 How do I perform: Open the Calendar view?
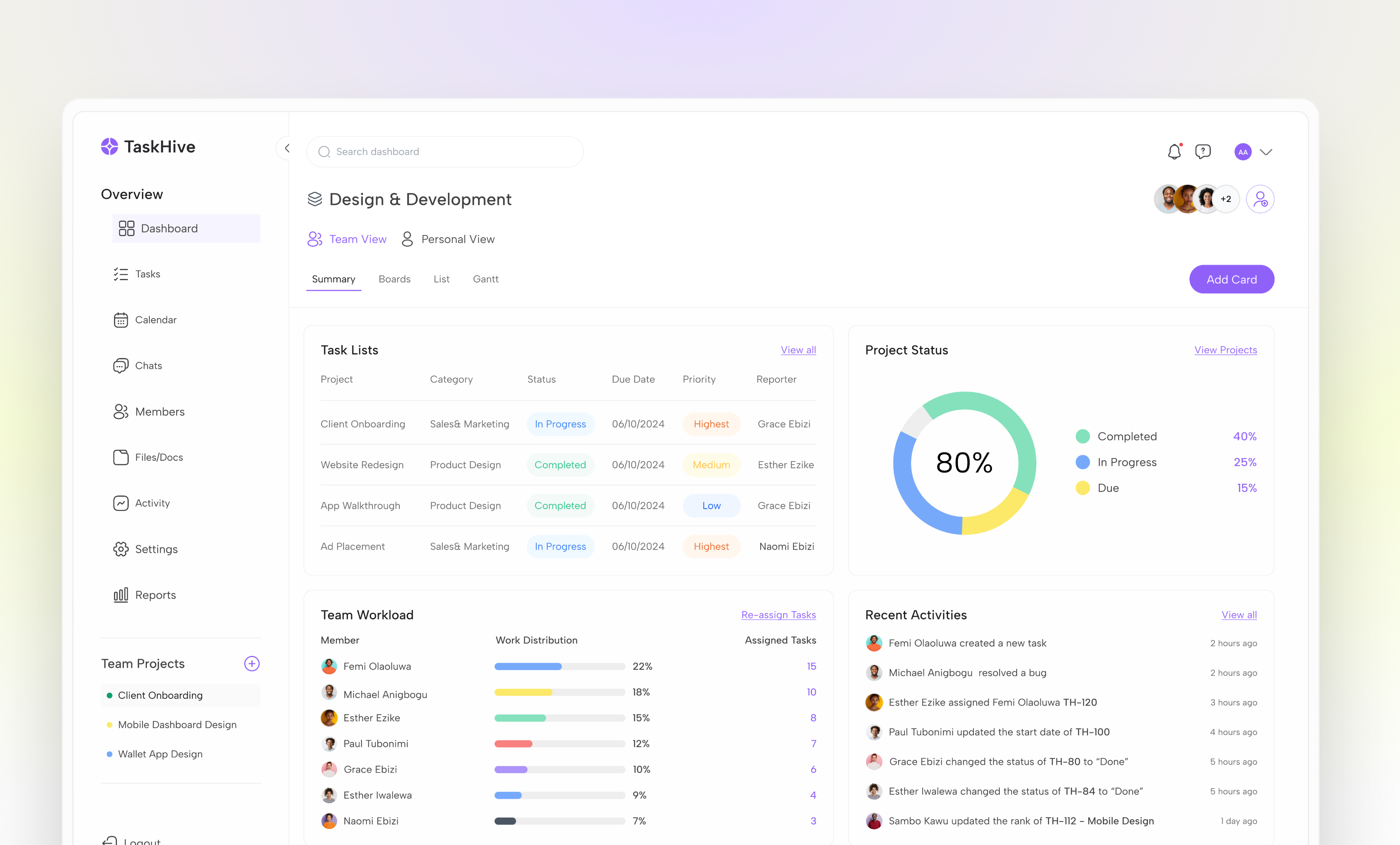point(155,320)
